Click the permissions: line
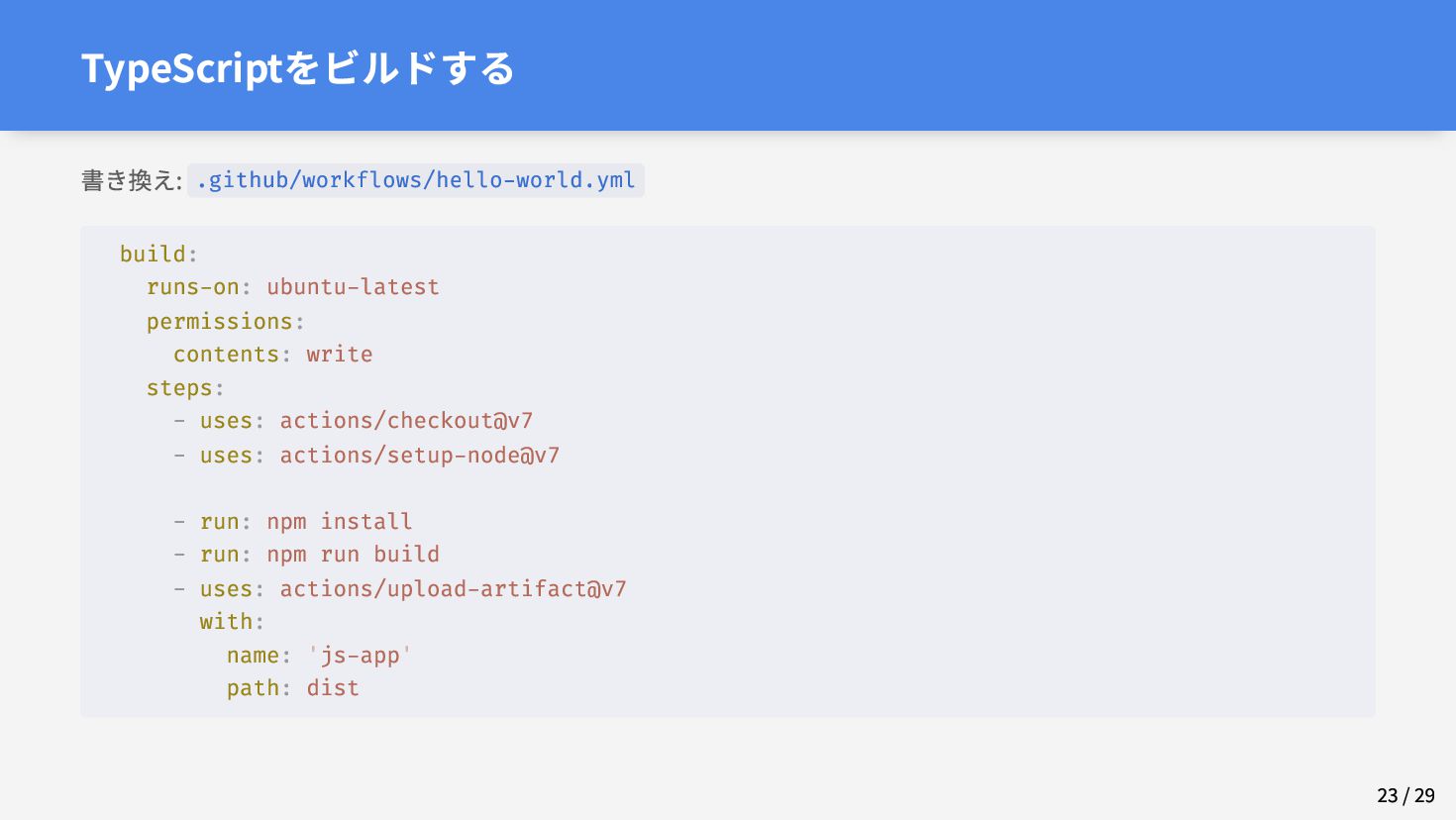 point(226,322)
